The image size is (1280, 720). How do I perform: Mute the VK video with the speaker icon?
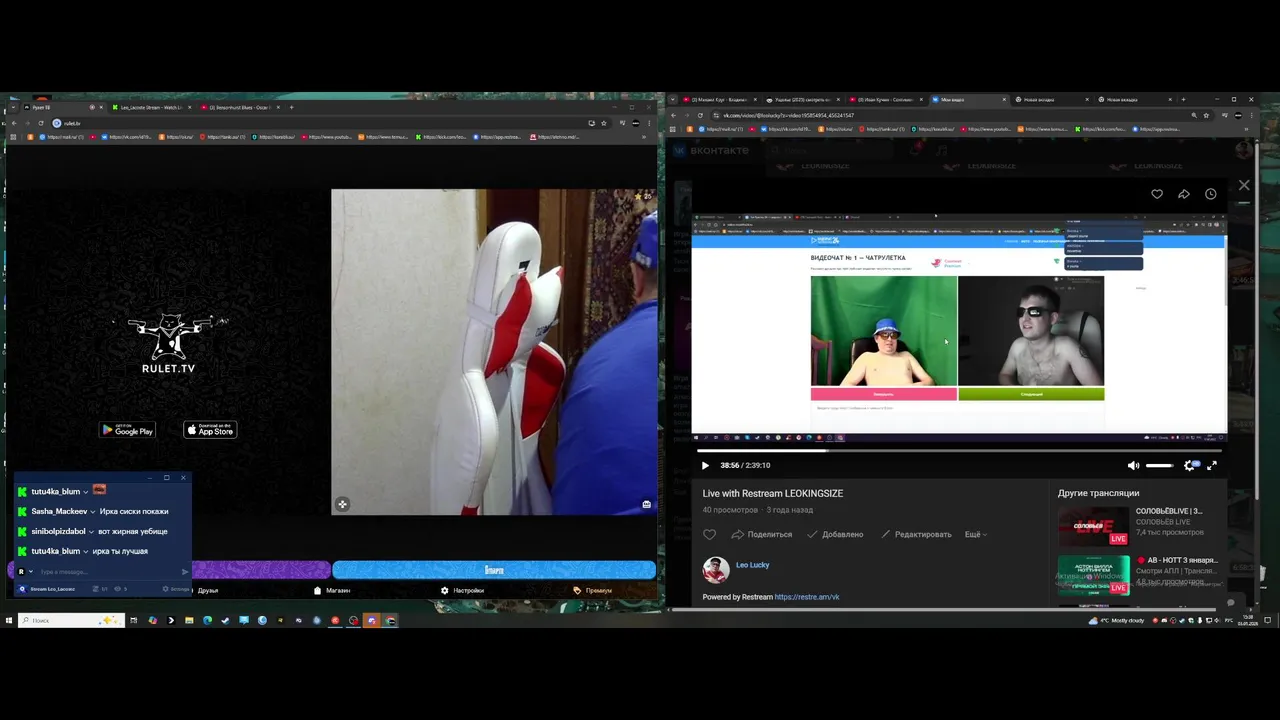(x=1133, y=465)
